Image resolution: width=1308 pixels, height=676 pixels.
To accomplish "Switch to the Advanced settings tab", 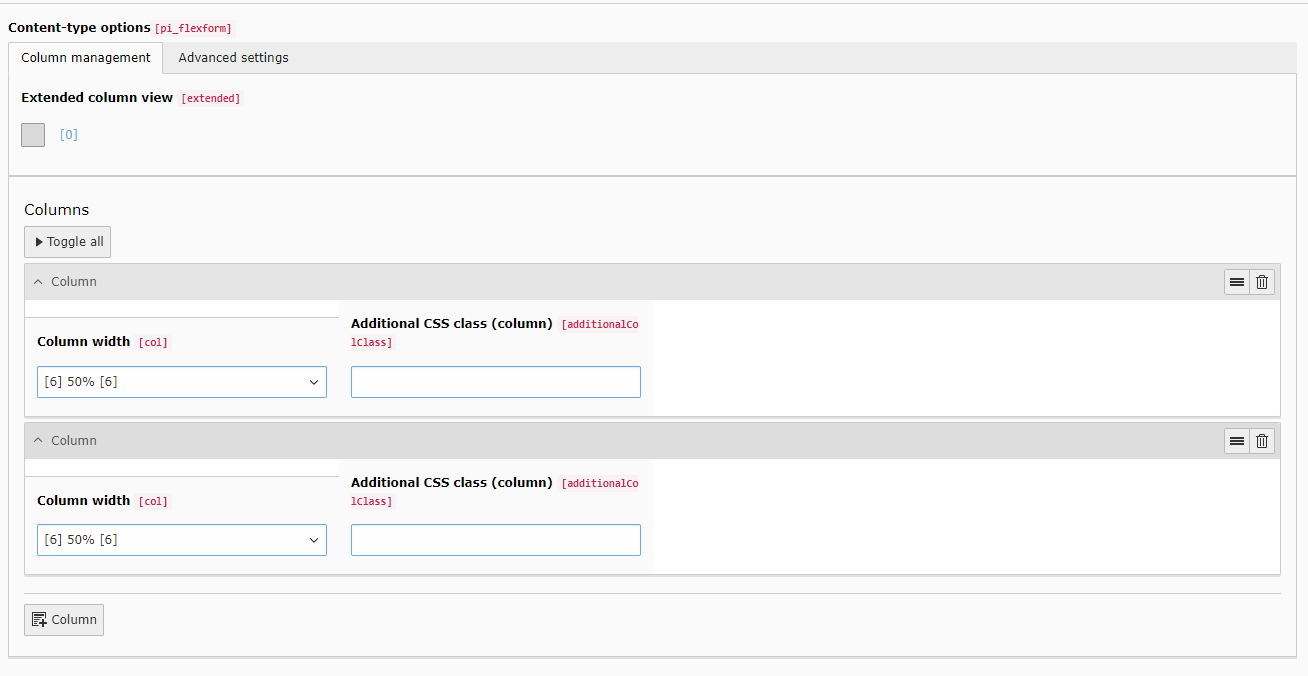I will tap(233, 58).
